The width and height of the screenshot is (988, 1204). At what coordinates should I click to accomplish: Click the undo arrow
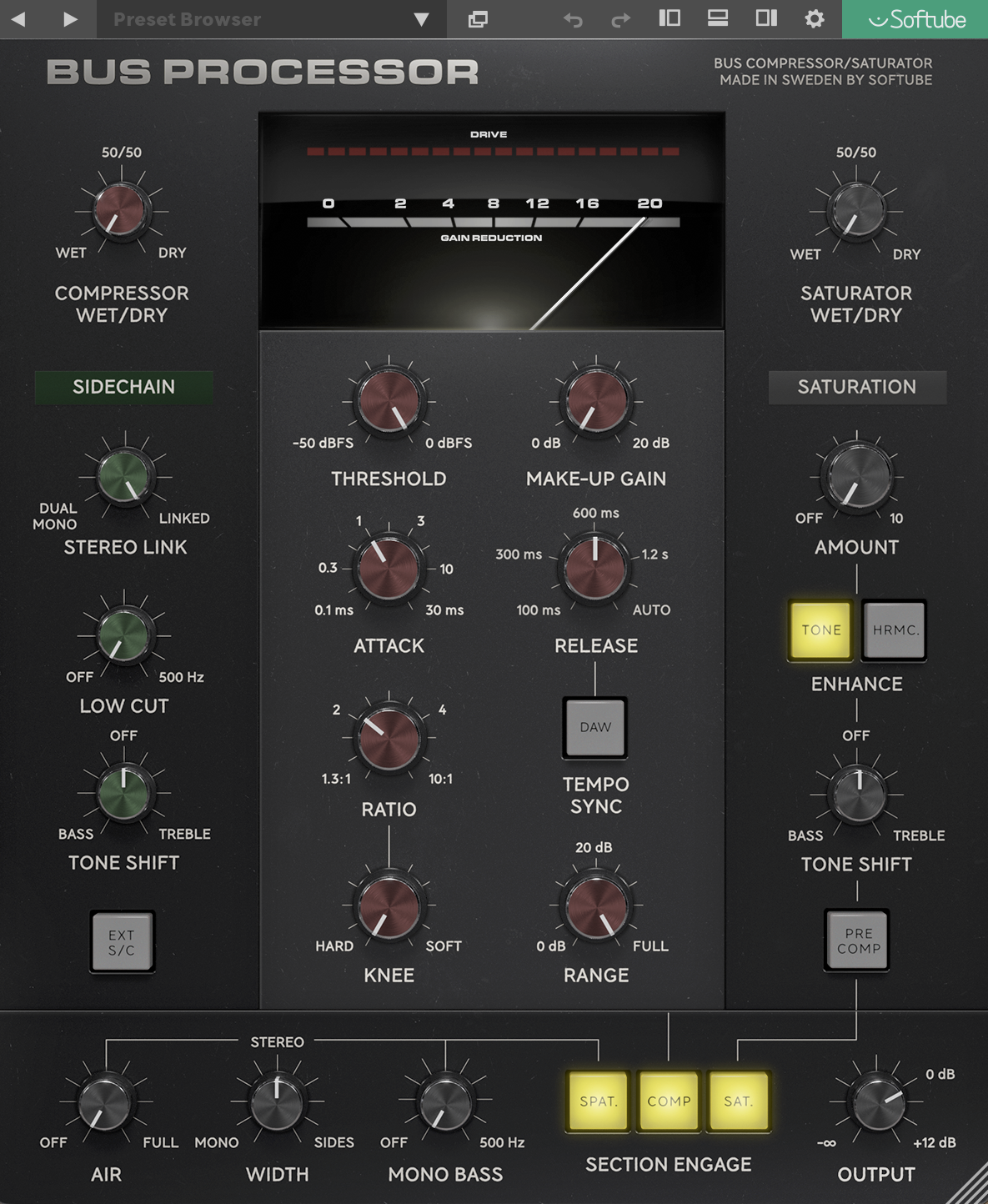(x=573, y=19)
